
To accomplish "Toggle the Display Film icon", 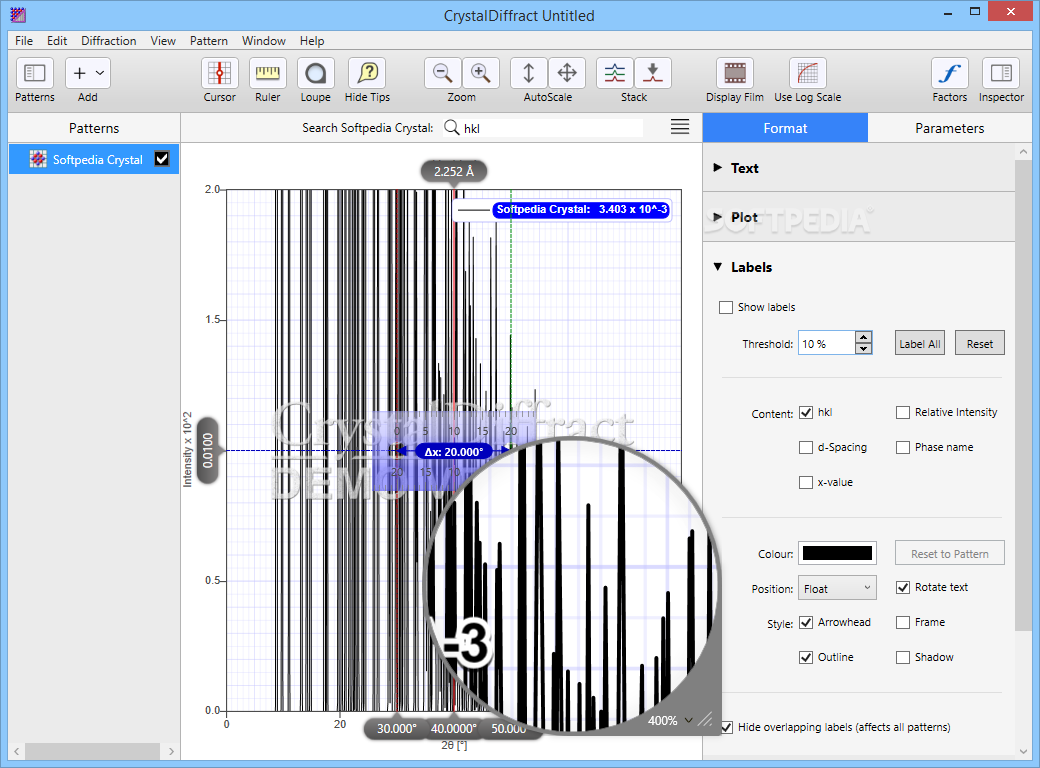I will (735, 73).
